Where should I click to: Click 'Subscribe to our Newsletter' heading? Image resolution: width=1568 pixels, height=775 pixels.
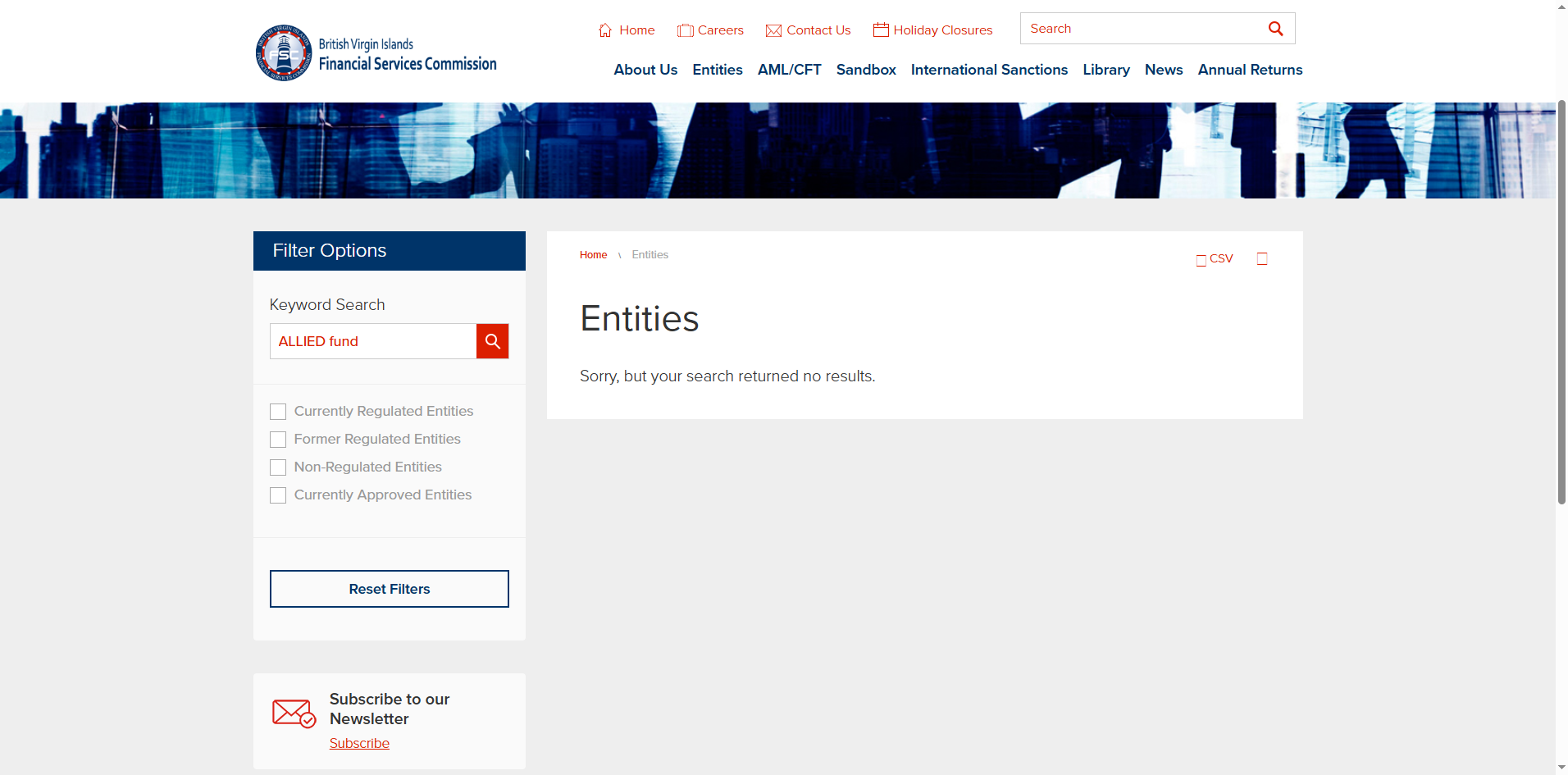coord(390,709)
